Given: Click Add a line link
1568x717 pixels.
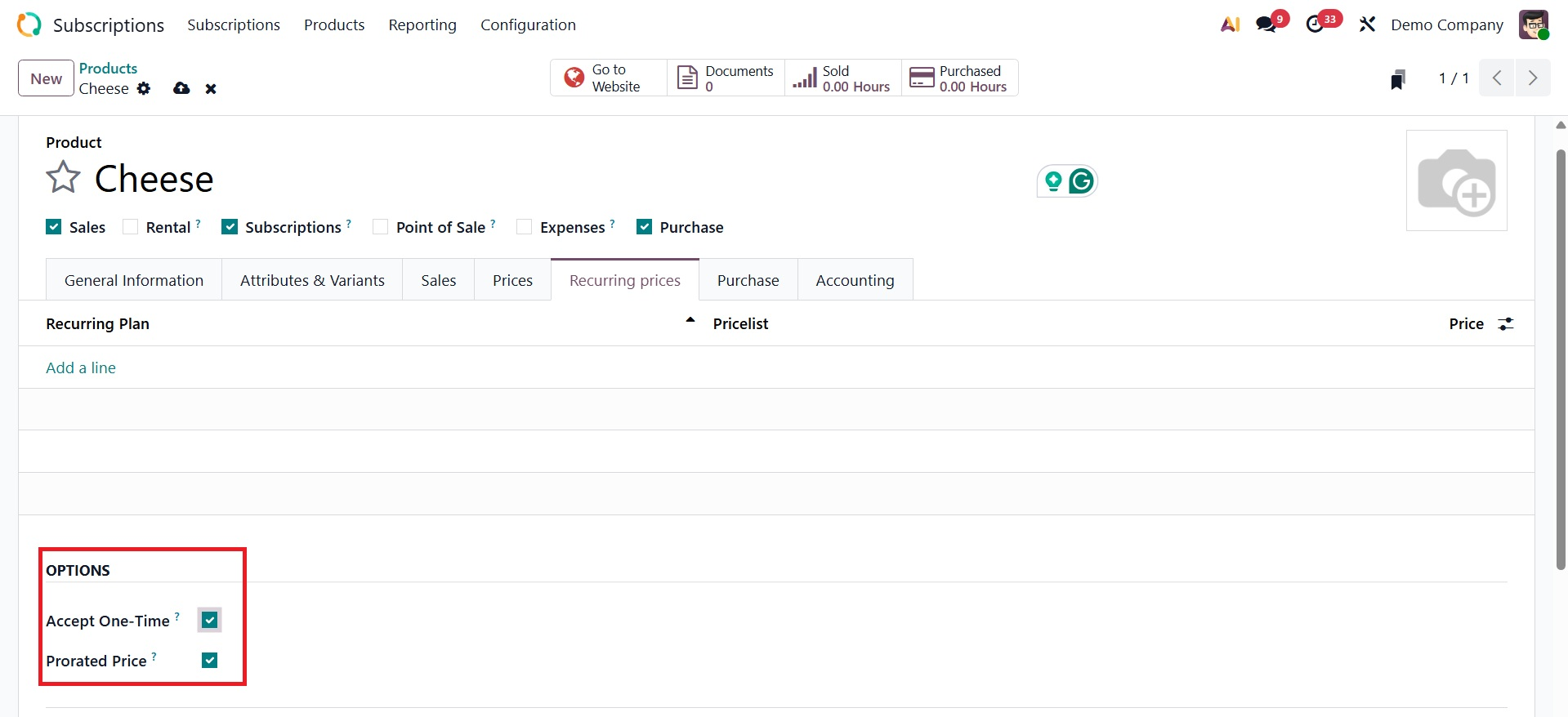Looking at the screenshot, I should coord(81,367).
